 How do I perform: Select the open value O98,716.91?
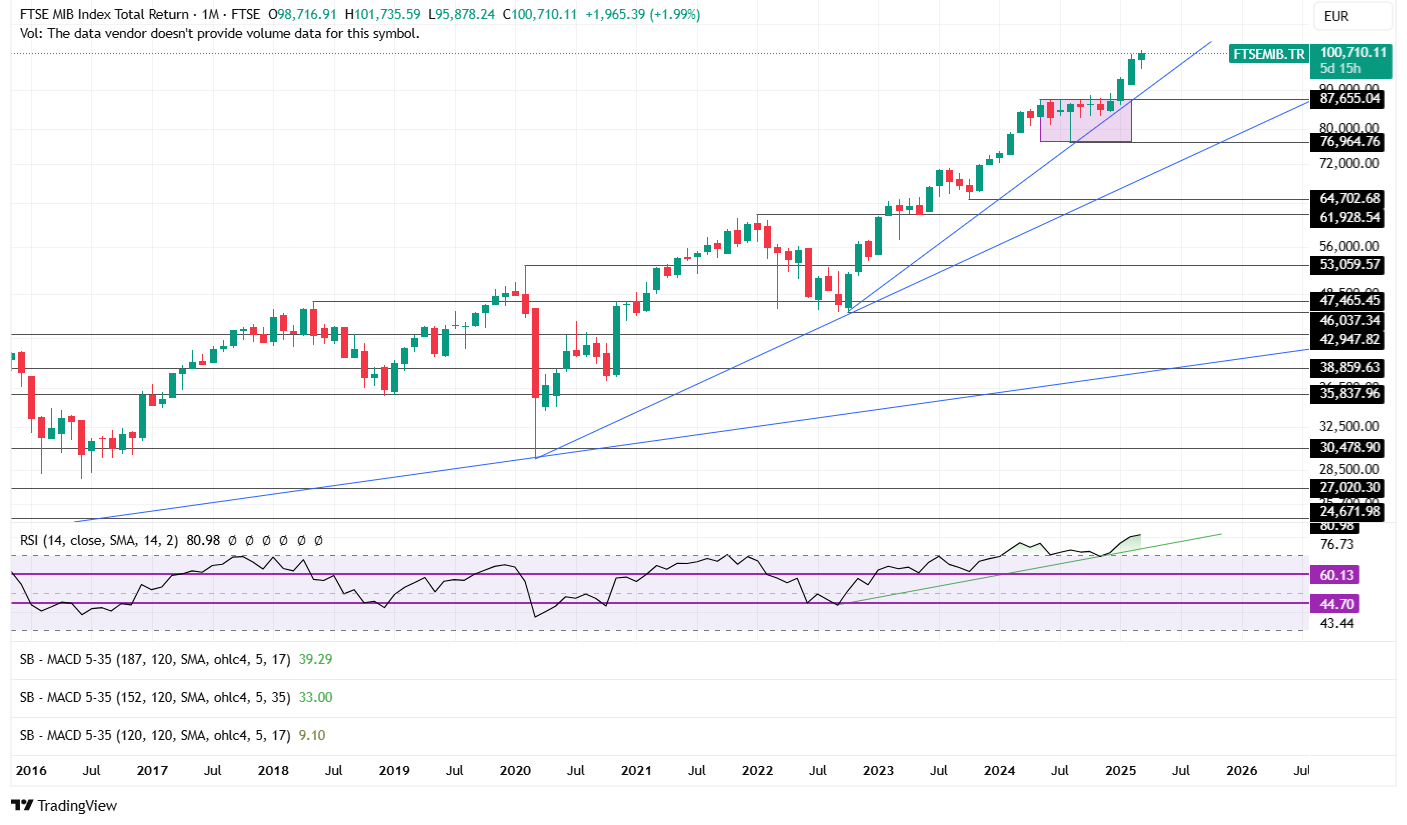(302, 15)
